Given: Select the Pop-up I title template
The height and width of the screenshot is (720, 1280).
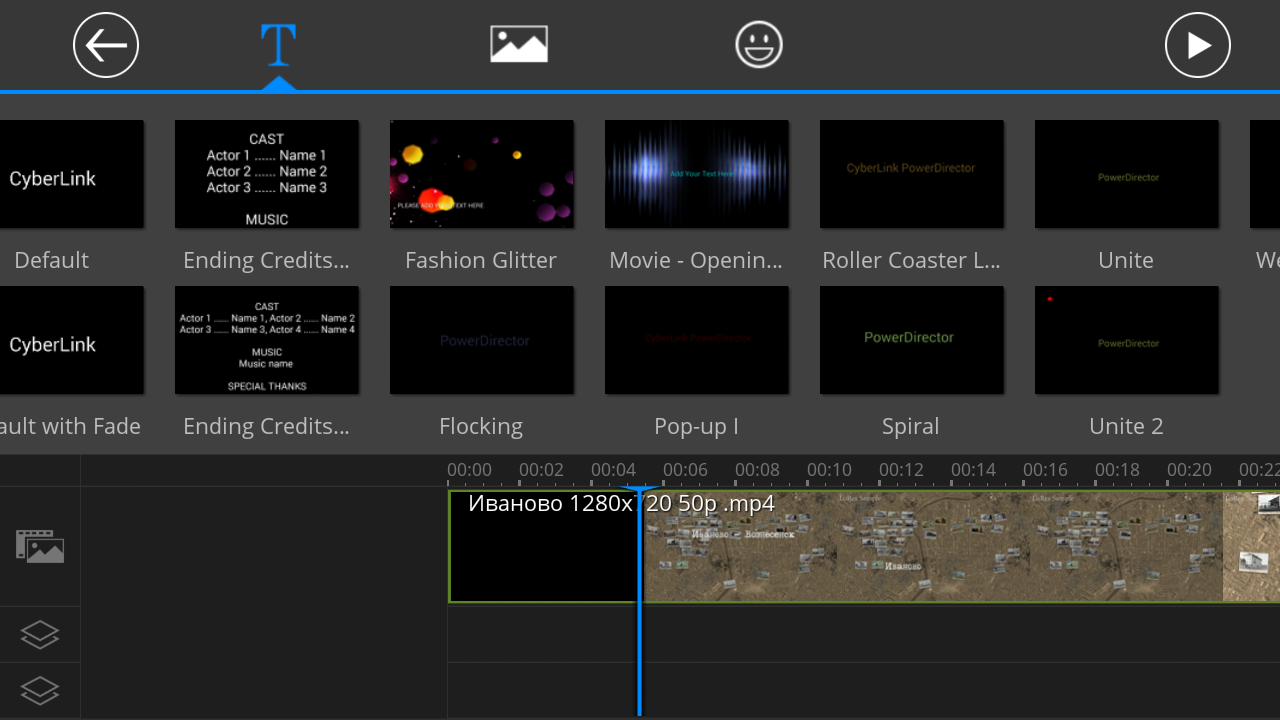Looking at the screenshot, I should point(697,341).
